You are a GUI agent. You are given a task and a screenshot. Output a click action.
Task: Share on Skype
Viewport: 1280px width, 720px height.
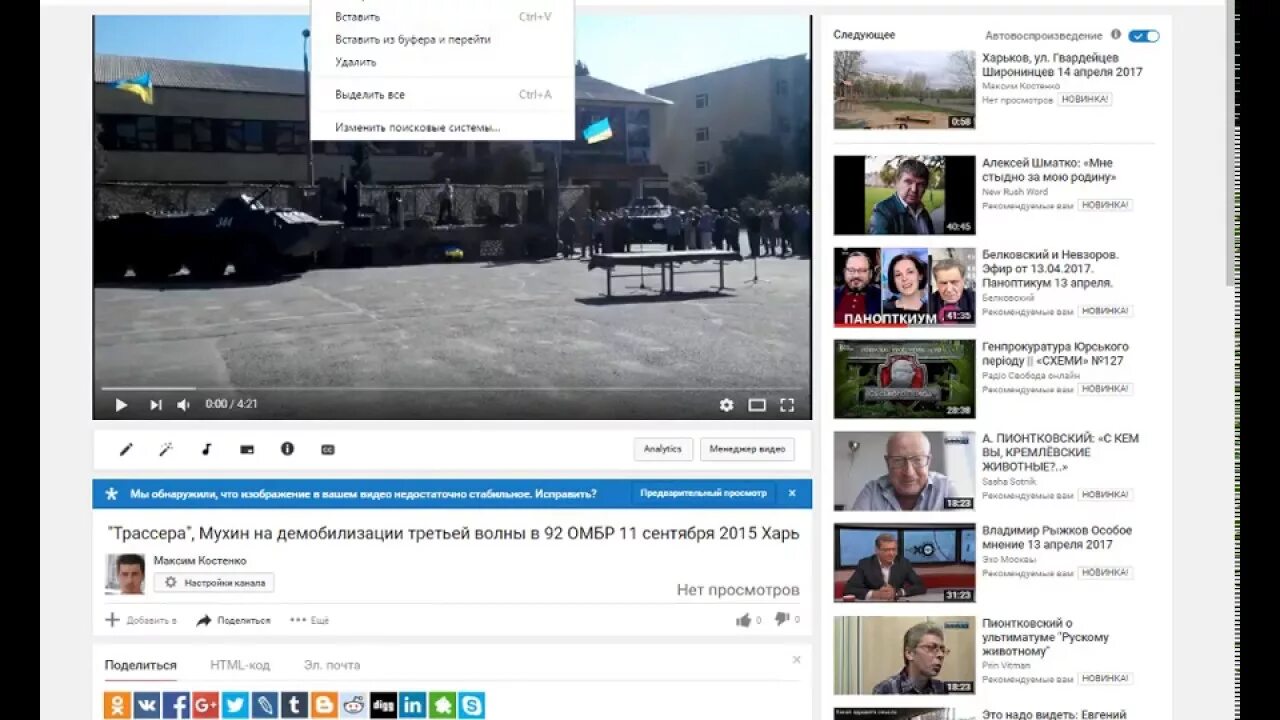pyautogui.click(x=471, y=705)
